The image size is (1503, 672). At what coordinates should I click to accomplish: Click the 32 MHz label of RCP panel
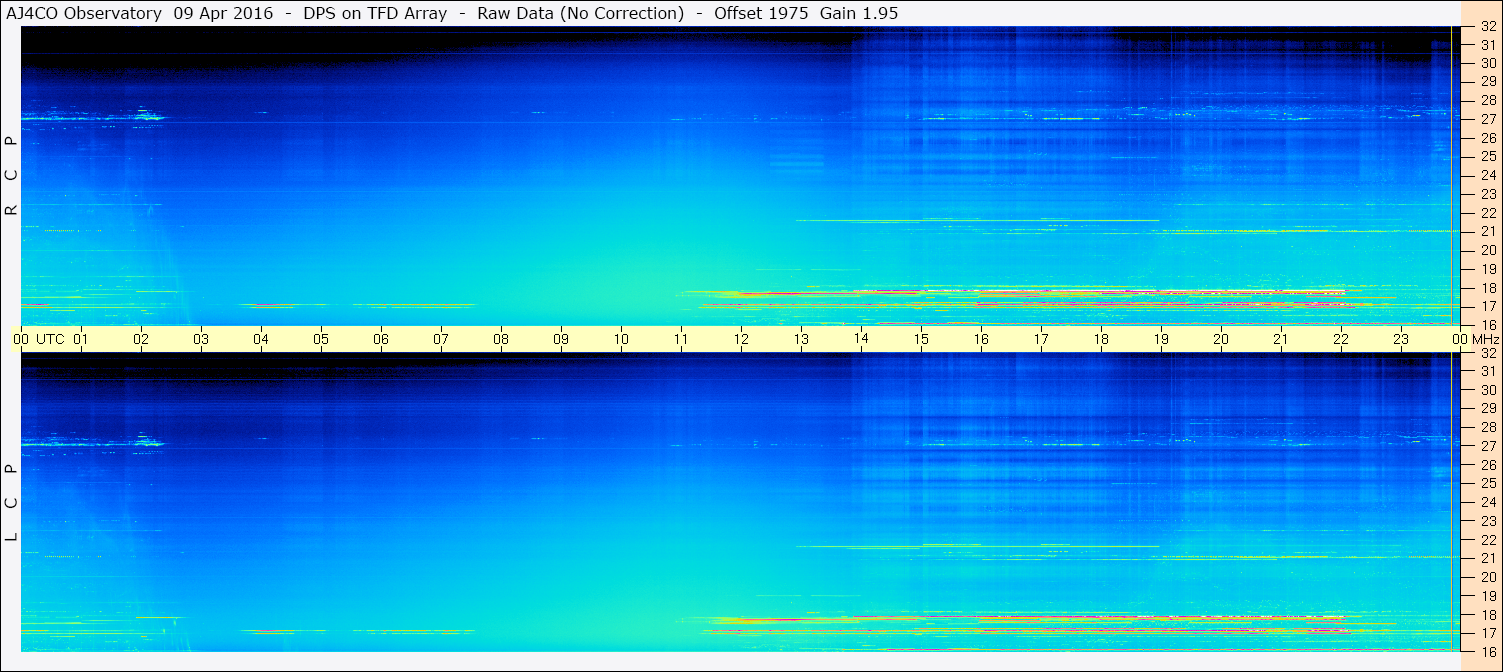click(1487, 27)
